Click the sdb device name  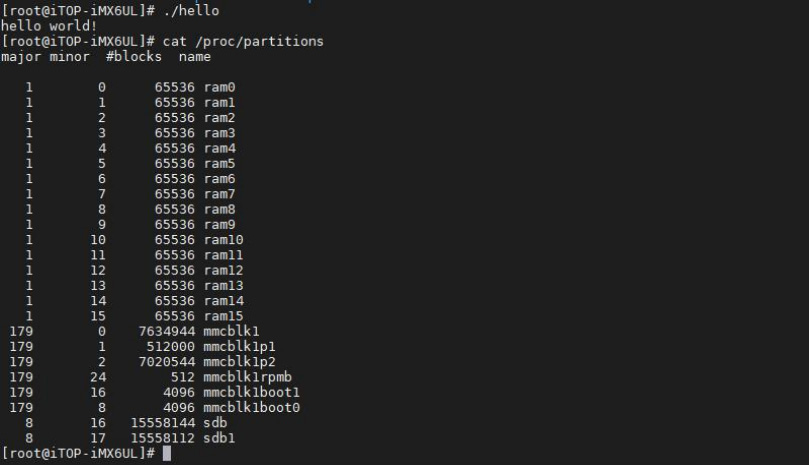215,423
